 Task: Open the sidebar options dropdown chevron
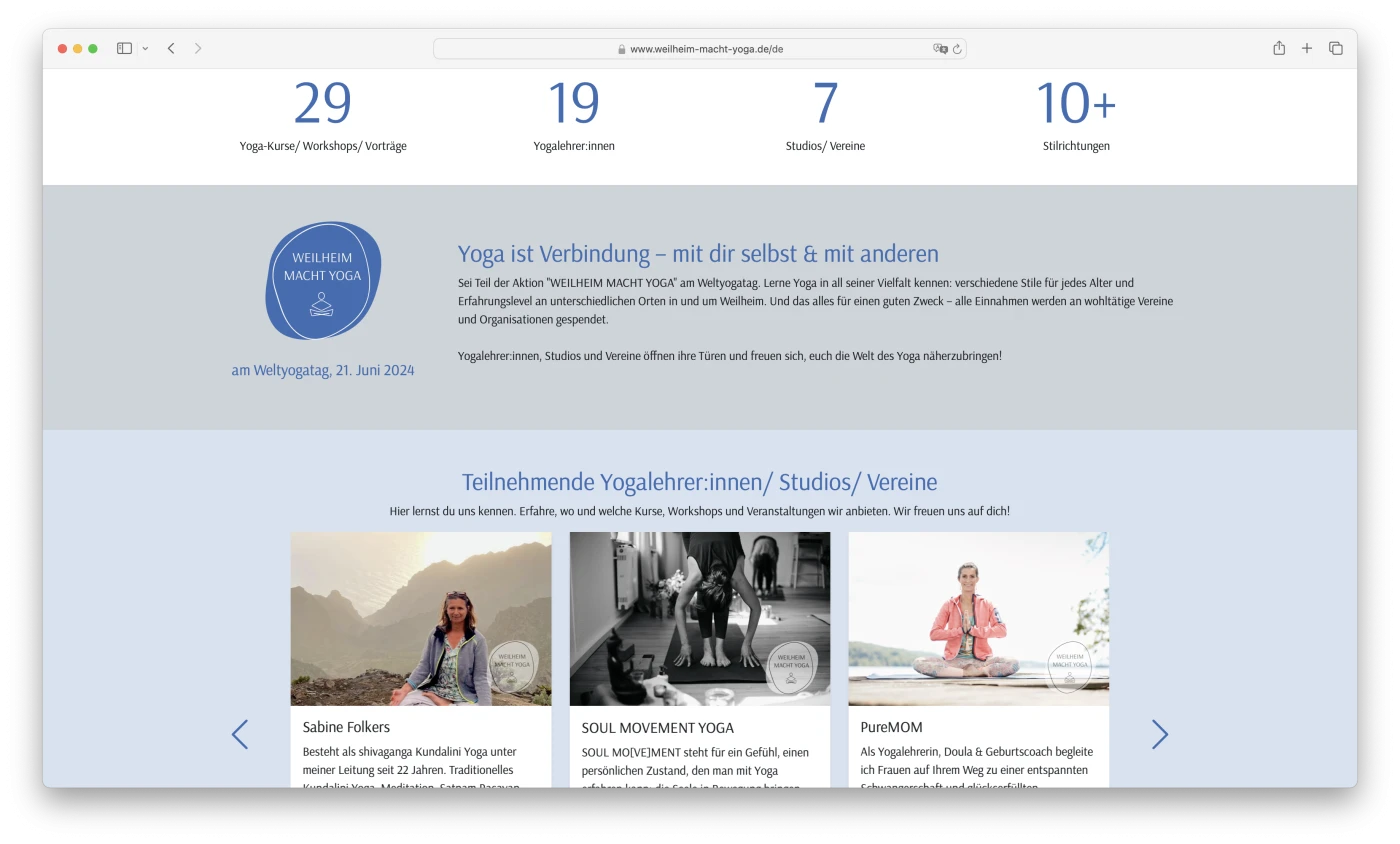145,47
